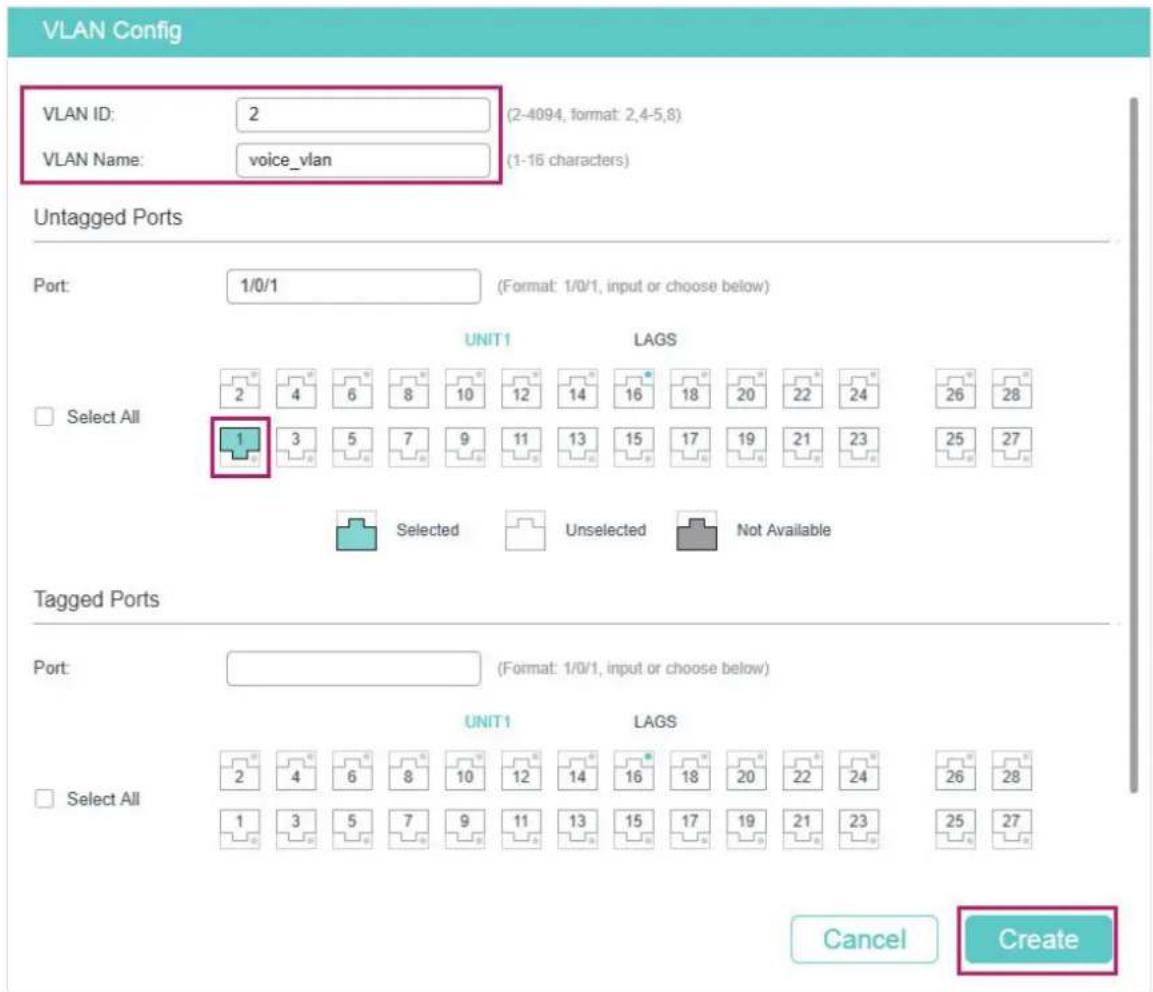
Task: Select untagged port 17 icon
Action: [x=690, y=446]
